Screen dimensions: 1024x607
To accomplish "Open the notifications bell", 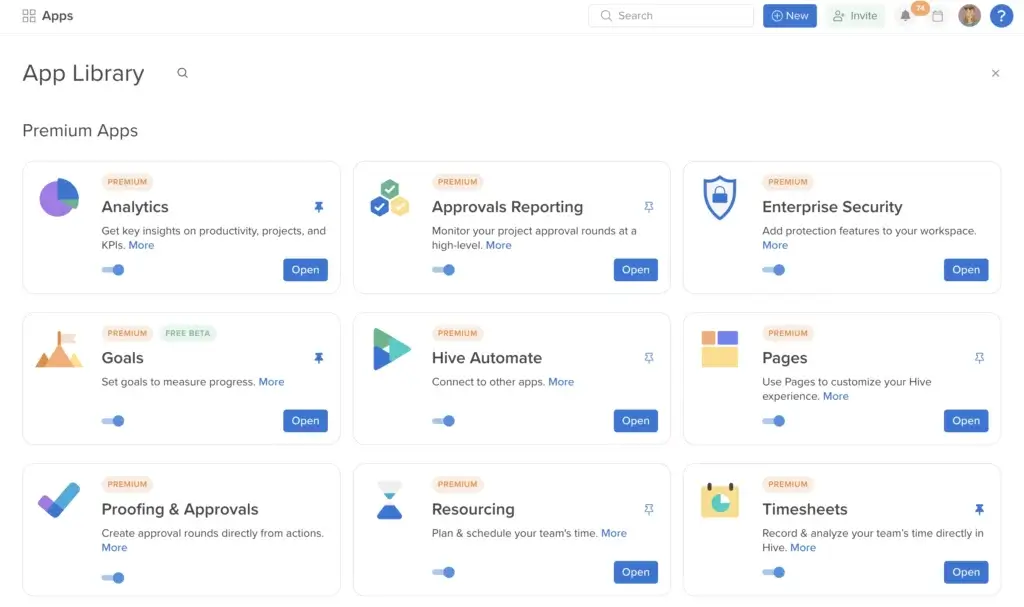I will 905,16.
